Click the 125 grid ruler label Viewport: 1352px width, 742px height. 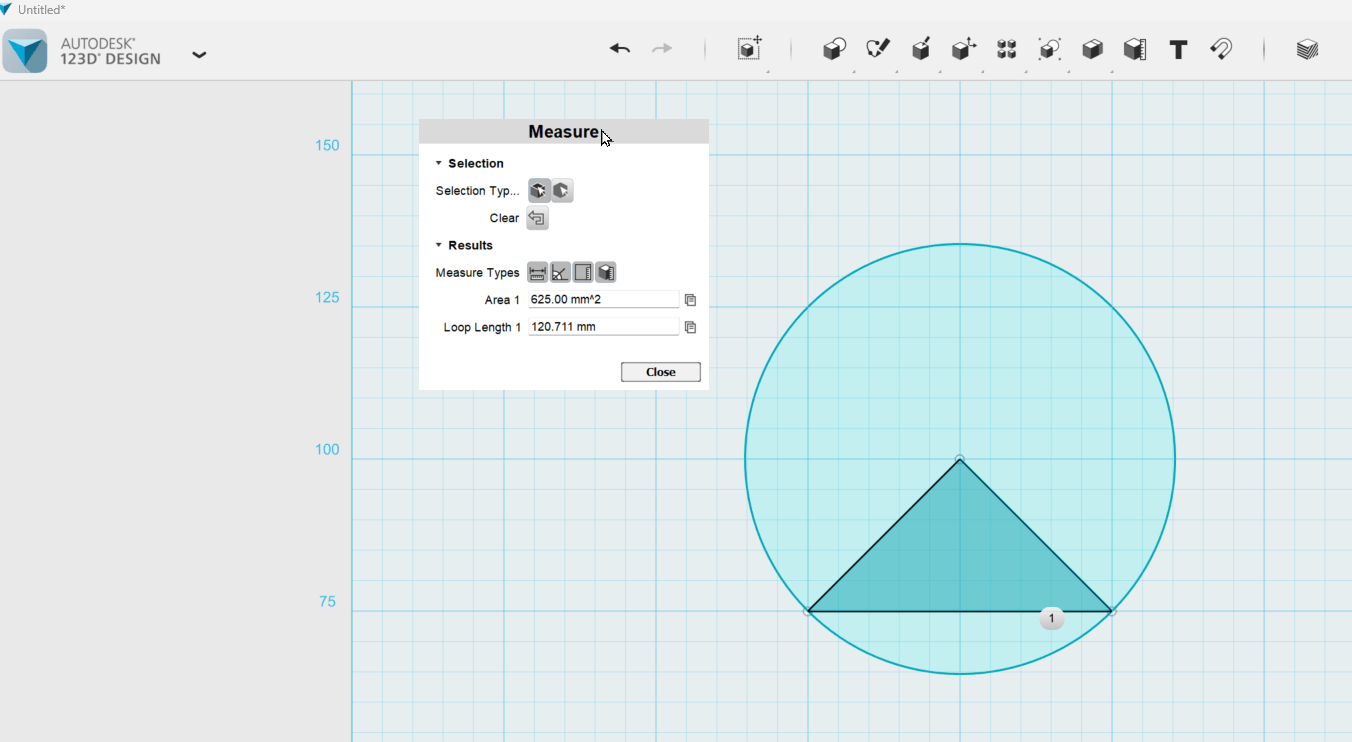pyautogui.click(x=327, y=298)
